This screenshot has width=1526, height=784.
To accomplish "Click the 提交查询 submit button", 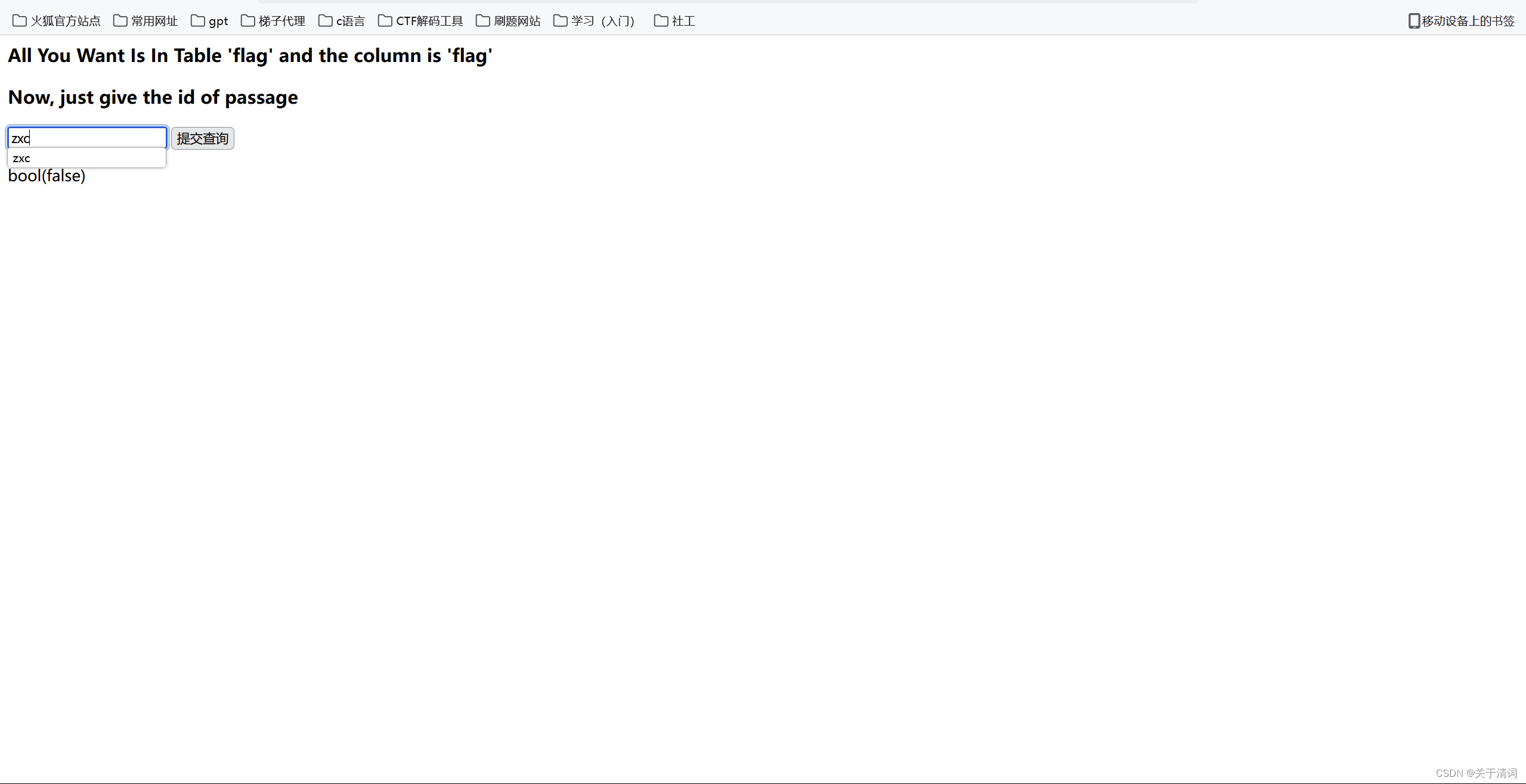I will click(202, 138).
